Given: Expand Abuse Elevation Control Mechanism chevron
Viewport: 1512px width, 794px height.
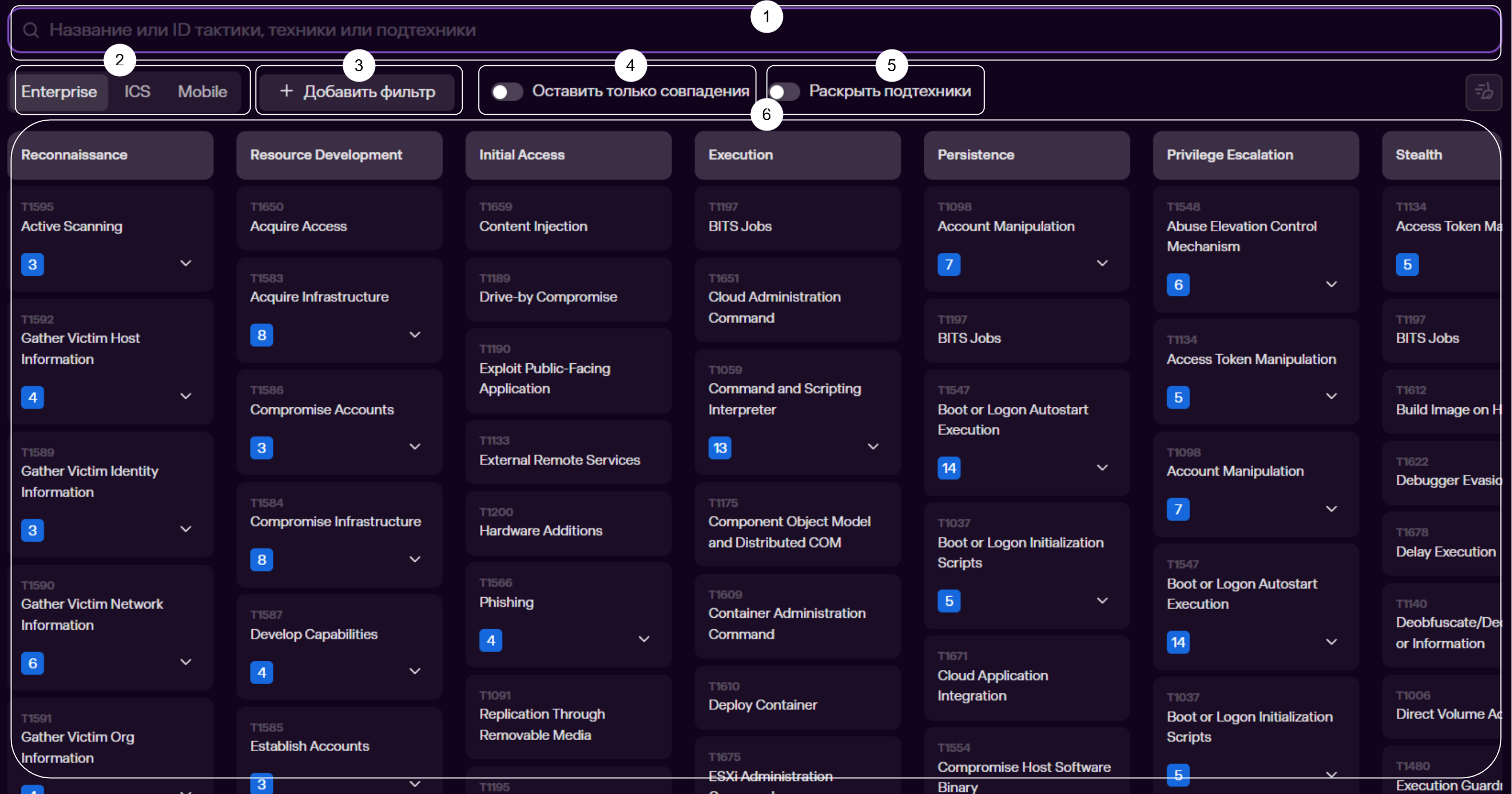Looking at the screenshot, I should pyautogui.click(x=1332, y=284).
